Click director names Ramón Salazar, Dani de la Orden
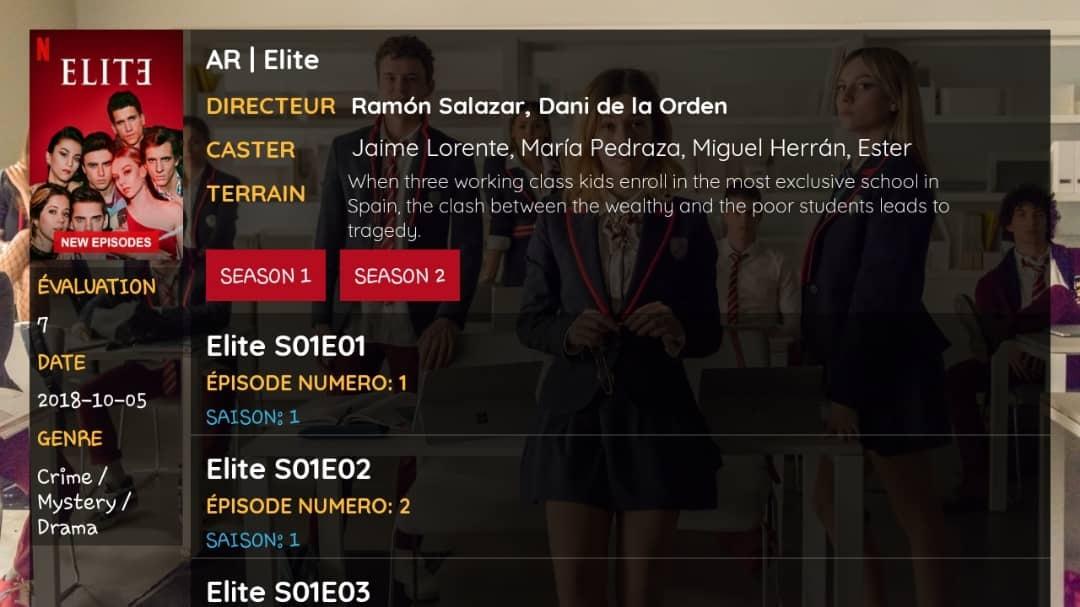The image size is (1080, 607). [539, 106]
